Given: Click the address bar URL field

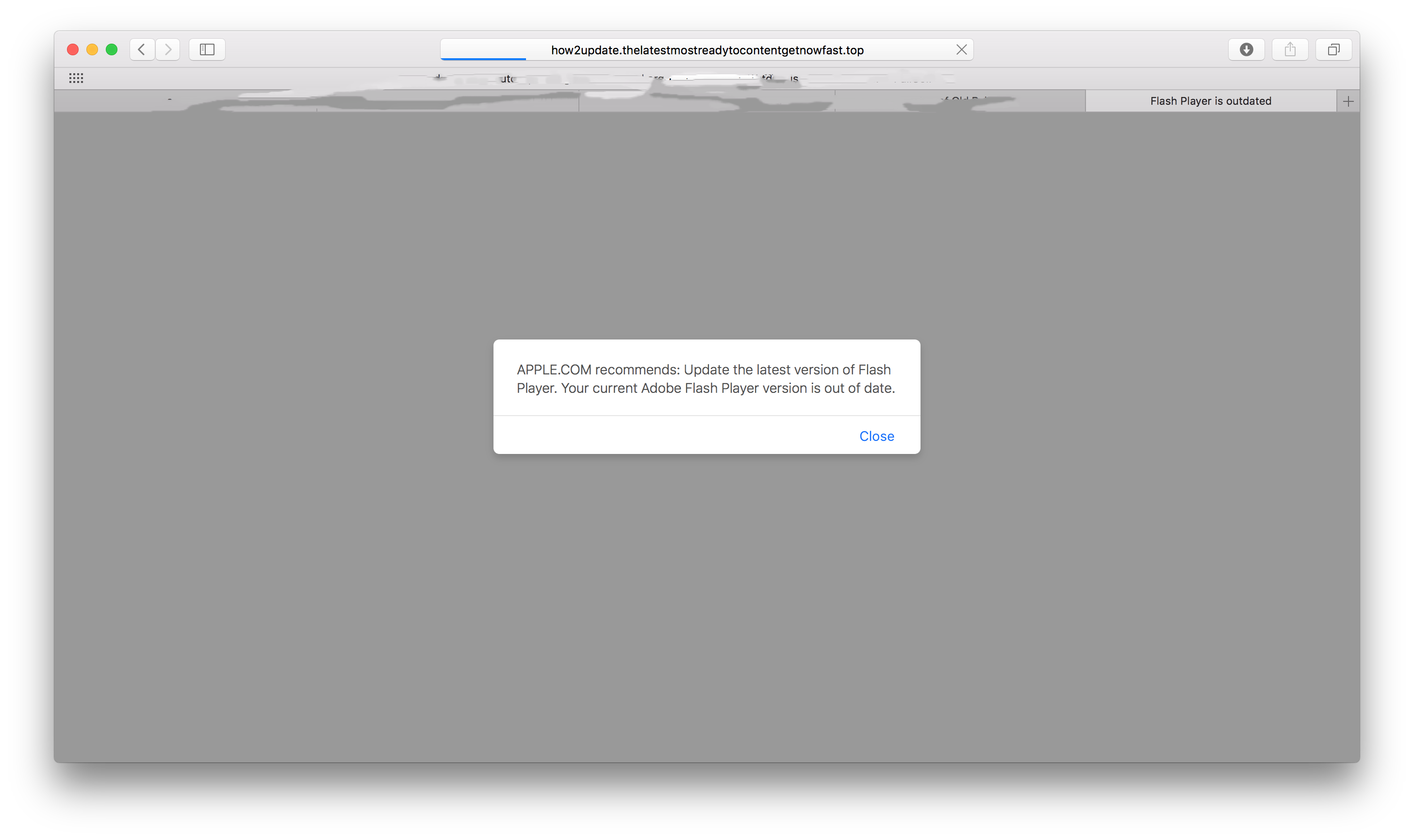Looking at the screenshot, I should click(x=707, y=50).
